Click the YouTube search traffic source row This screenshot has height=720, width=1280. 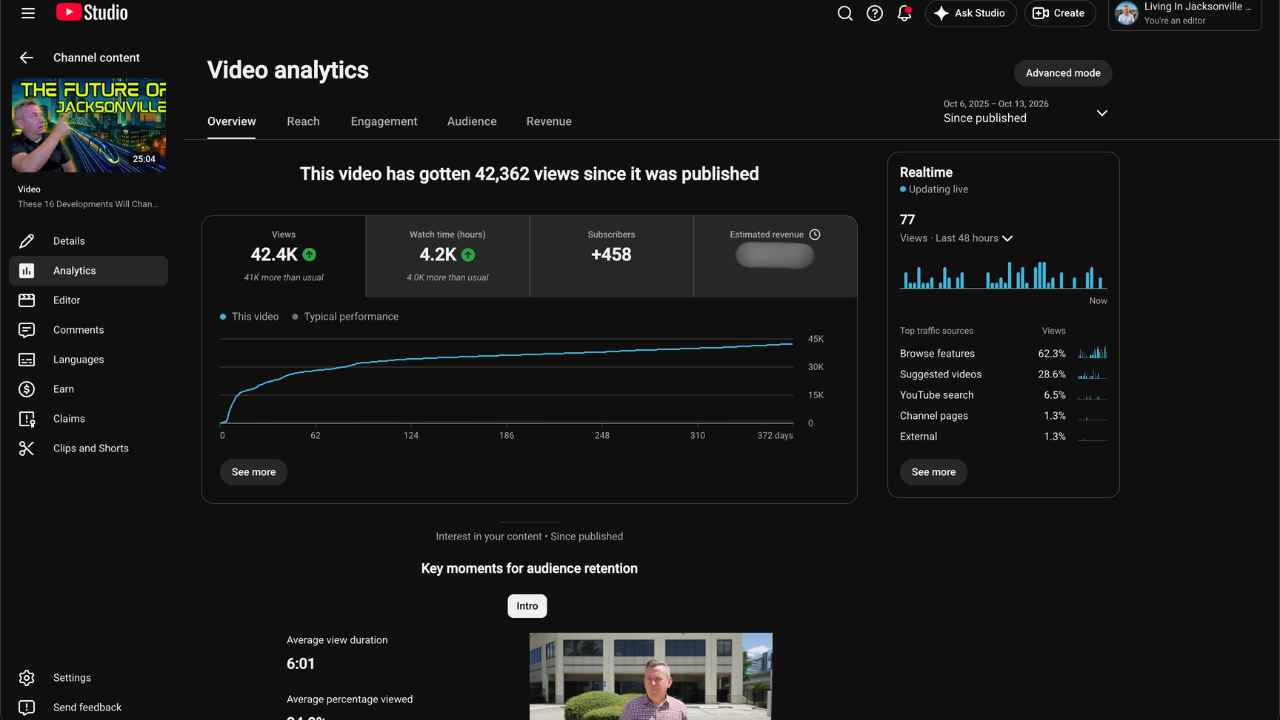click(1003, 395)
